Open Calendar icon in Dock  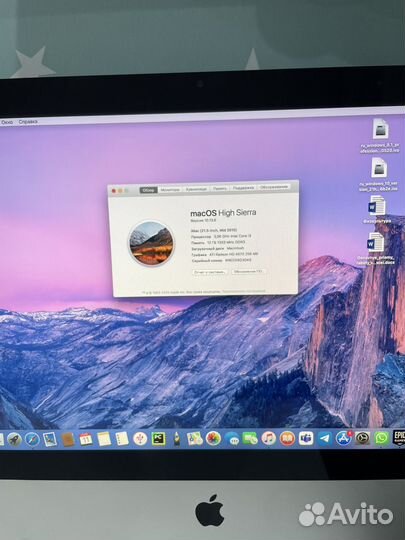pos(86,439)
